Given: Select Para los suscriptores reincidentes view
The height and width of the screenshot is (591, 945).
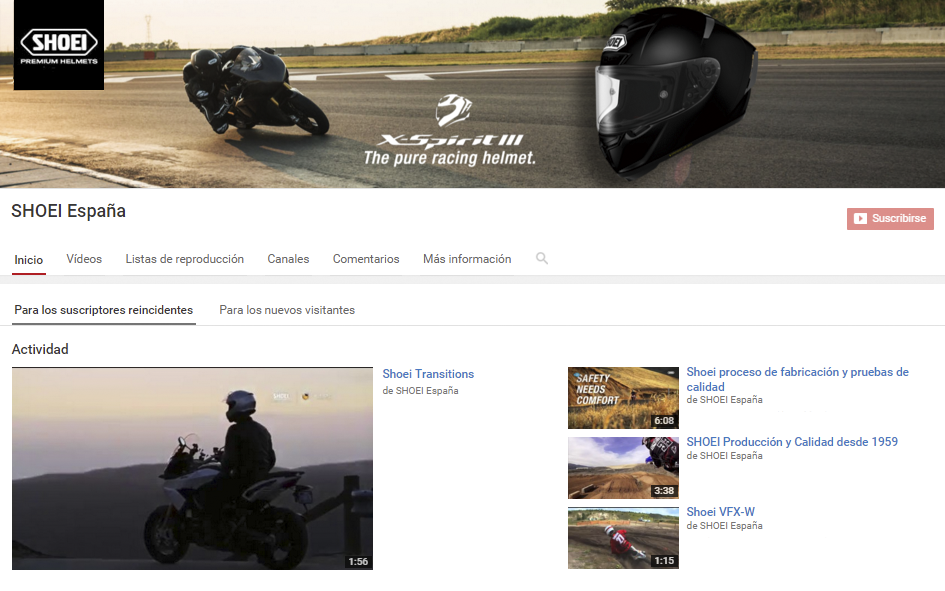Looking at the screenshot, I should click(x=103, y=310).
